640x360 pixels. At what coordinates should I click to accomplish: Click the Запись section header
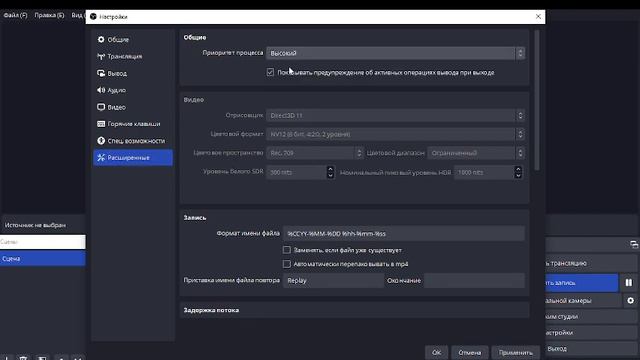pos(195,218)
